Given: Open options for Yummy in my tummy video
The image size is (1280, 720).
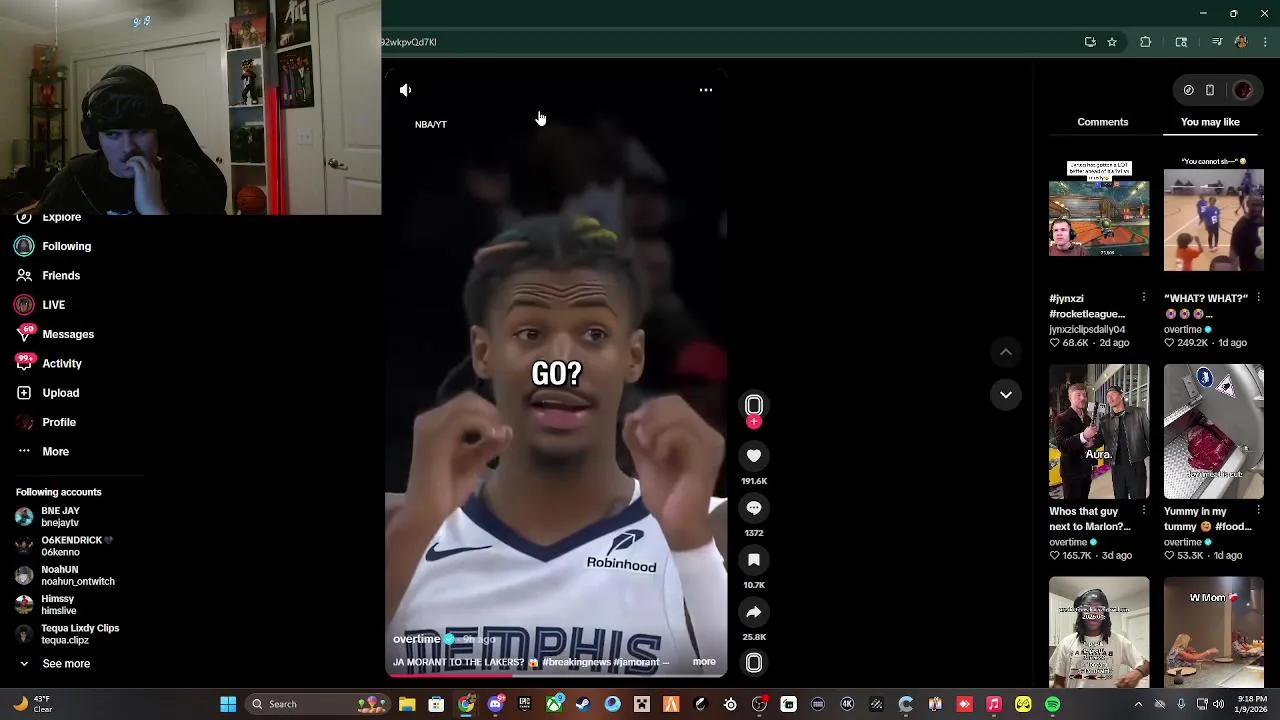Looking at the screenshot, I should 1258,511.
